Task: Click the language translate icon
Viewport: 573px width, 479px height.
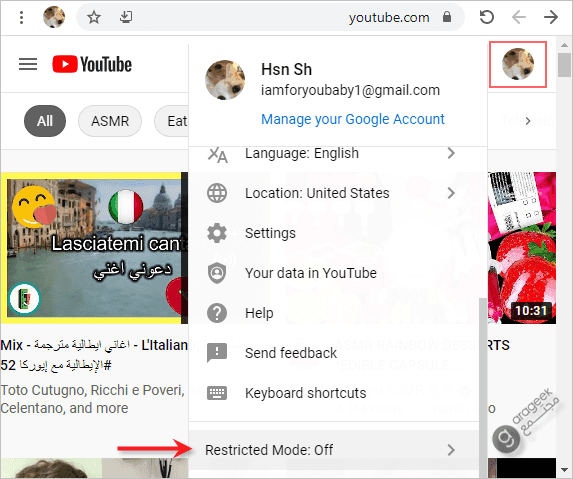Action: pos(217,155)
